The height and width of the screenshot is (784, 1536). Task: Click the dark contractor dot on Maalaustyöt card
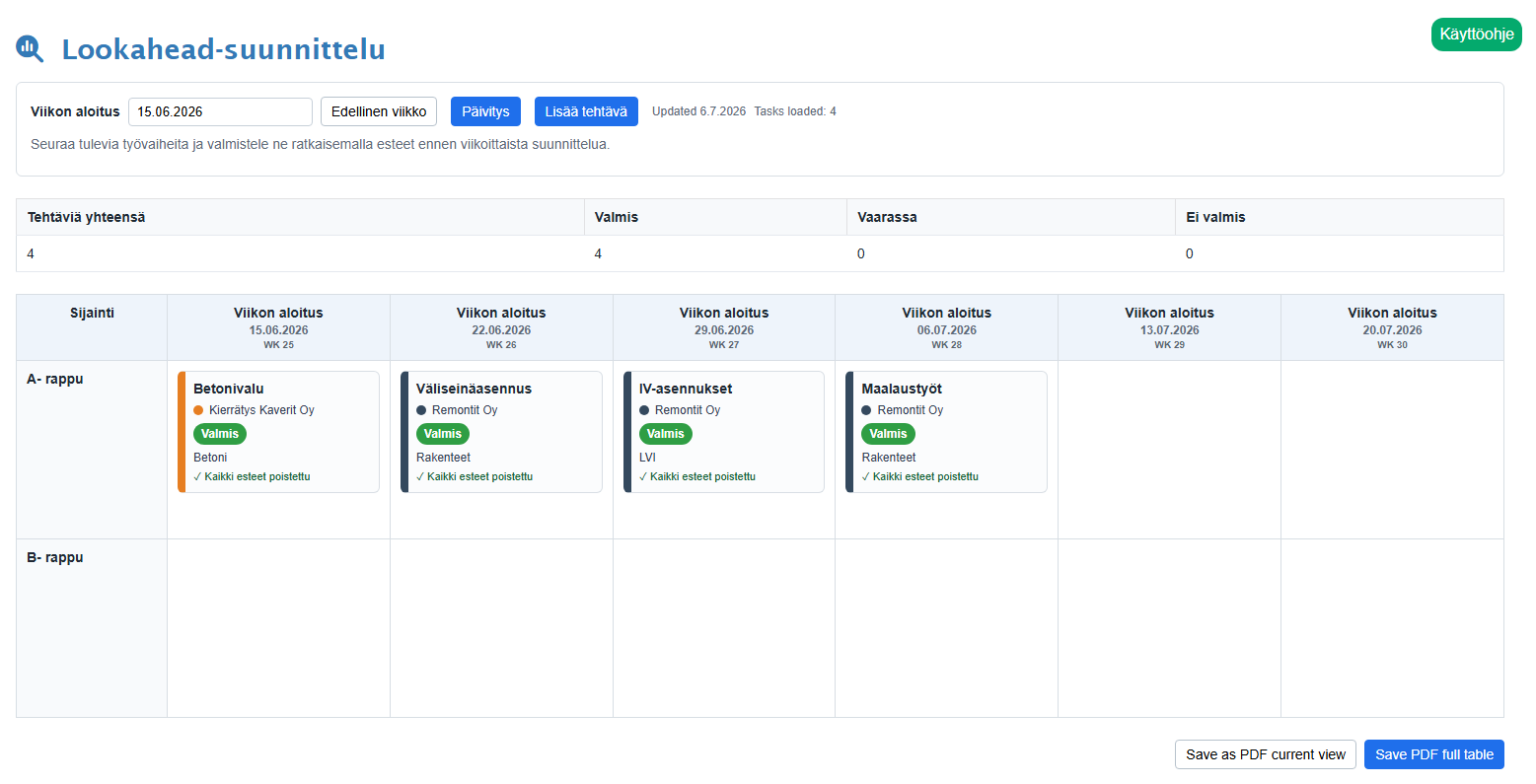coord(866,410)
